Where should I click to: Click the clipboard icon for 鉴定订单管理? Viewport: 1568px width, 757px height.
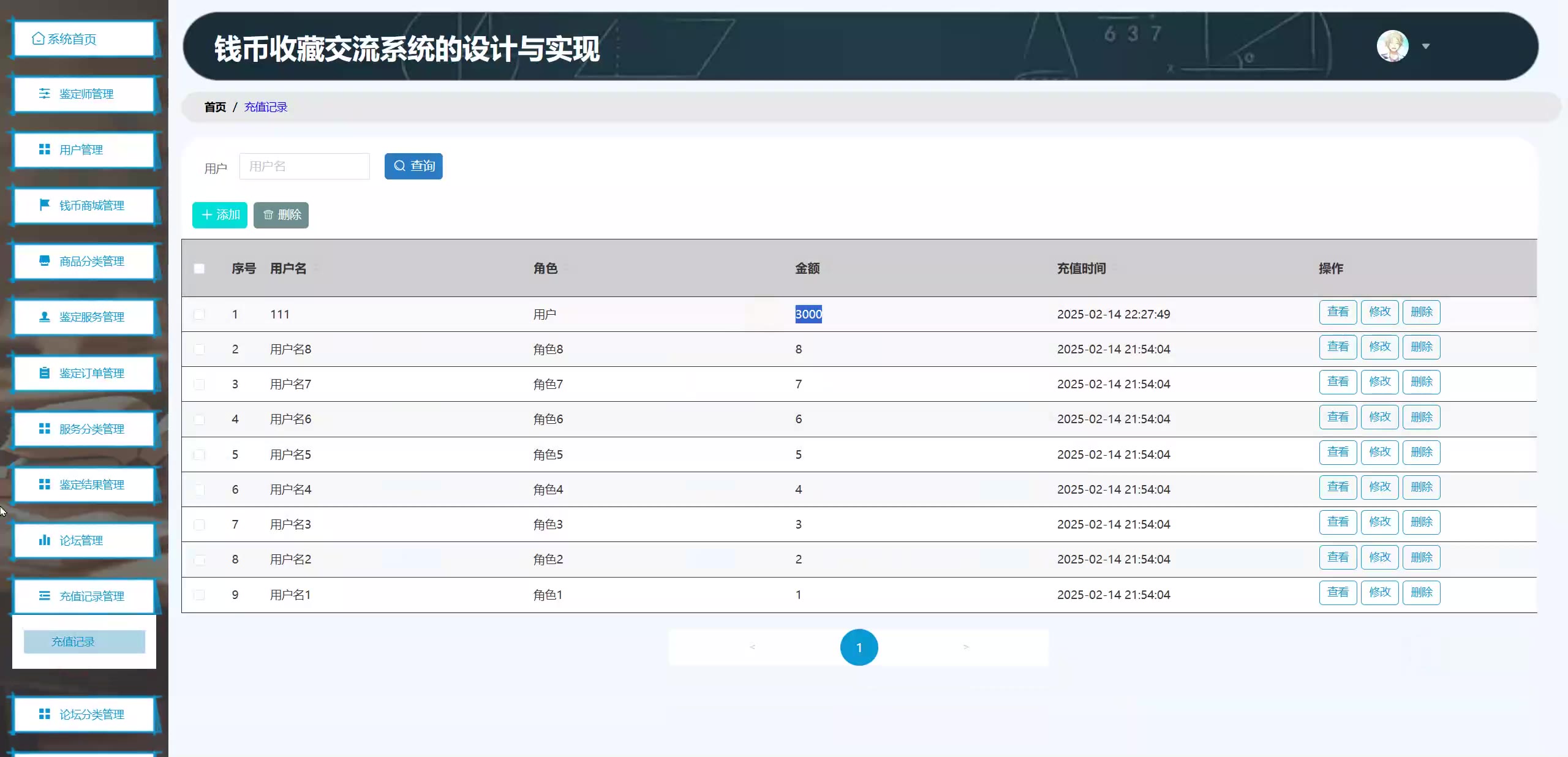(x=45, y=373)
